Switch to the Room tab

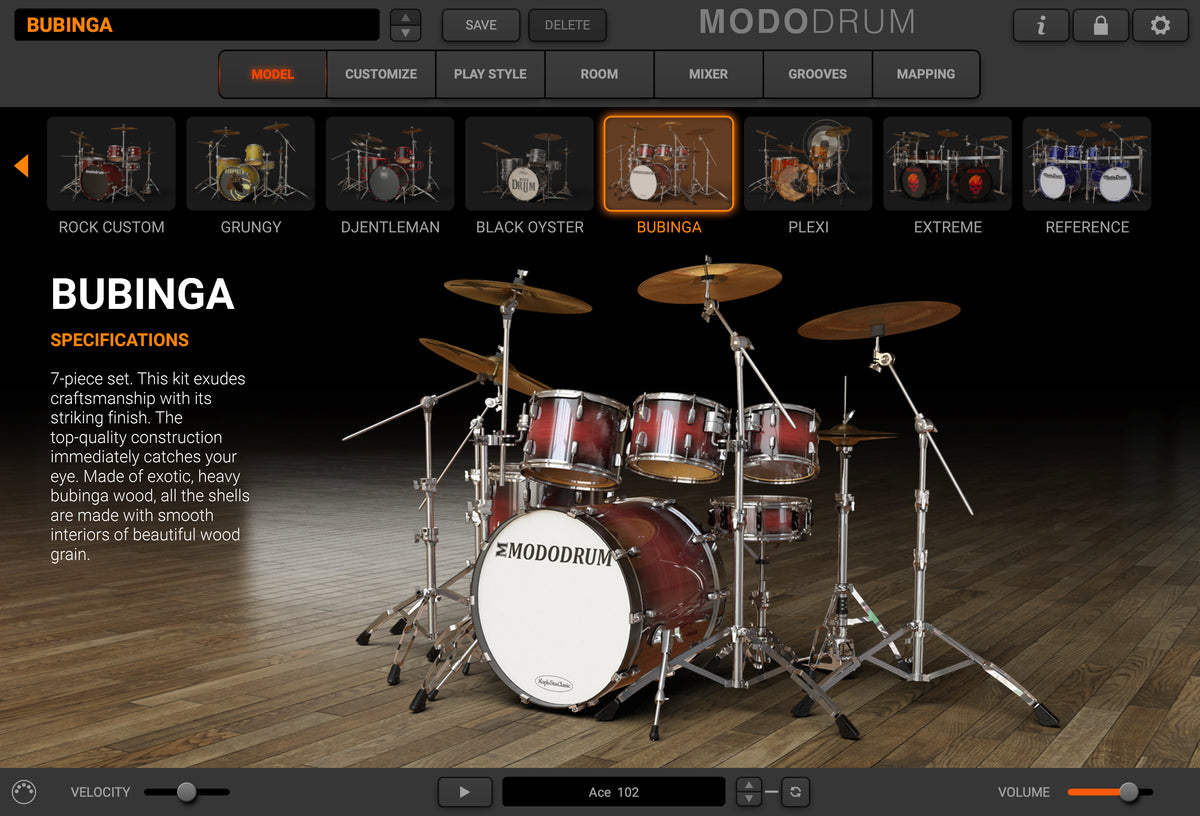click(x=599, y=74)
